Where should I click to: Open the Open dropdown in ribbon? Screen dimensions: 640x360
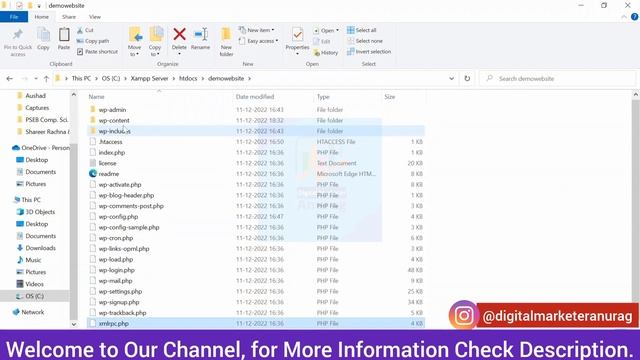coord(326,31)
